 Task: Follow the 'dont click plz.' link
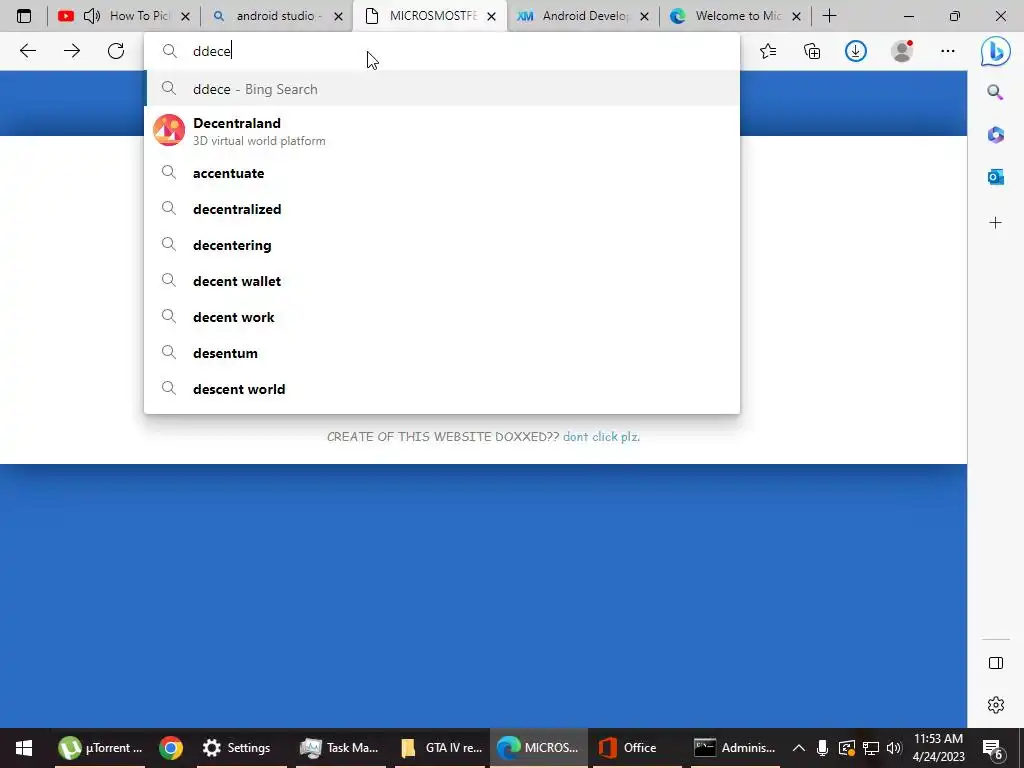point(601,436)
